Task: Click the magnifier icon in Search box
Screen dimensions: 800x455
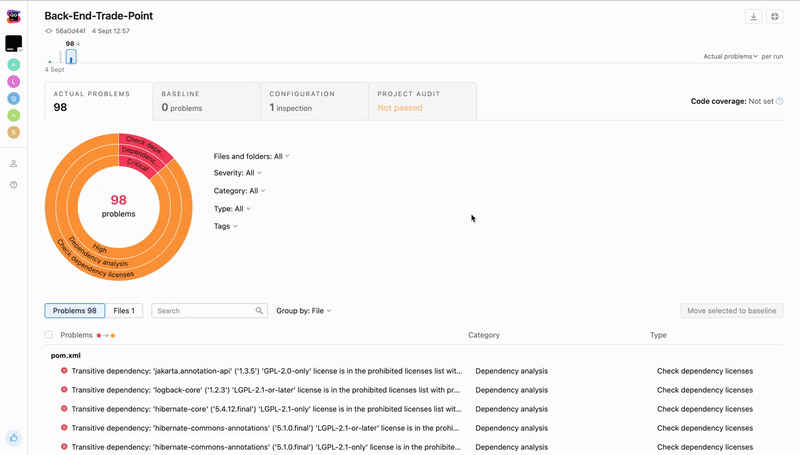Action: point(260,311)
